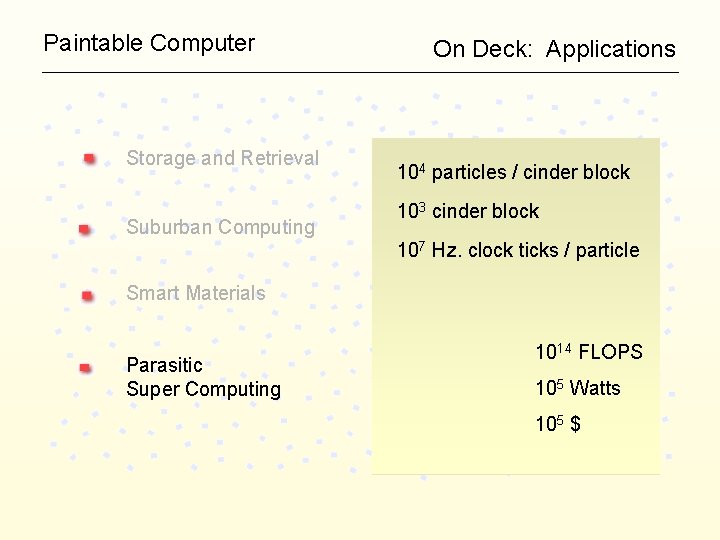Click the "Suburban Computing" bullet text
This screenshot has height=540, width=720.
(x=220, y=227)
